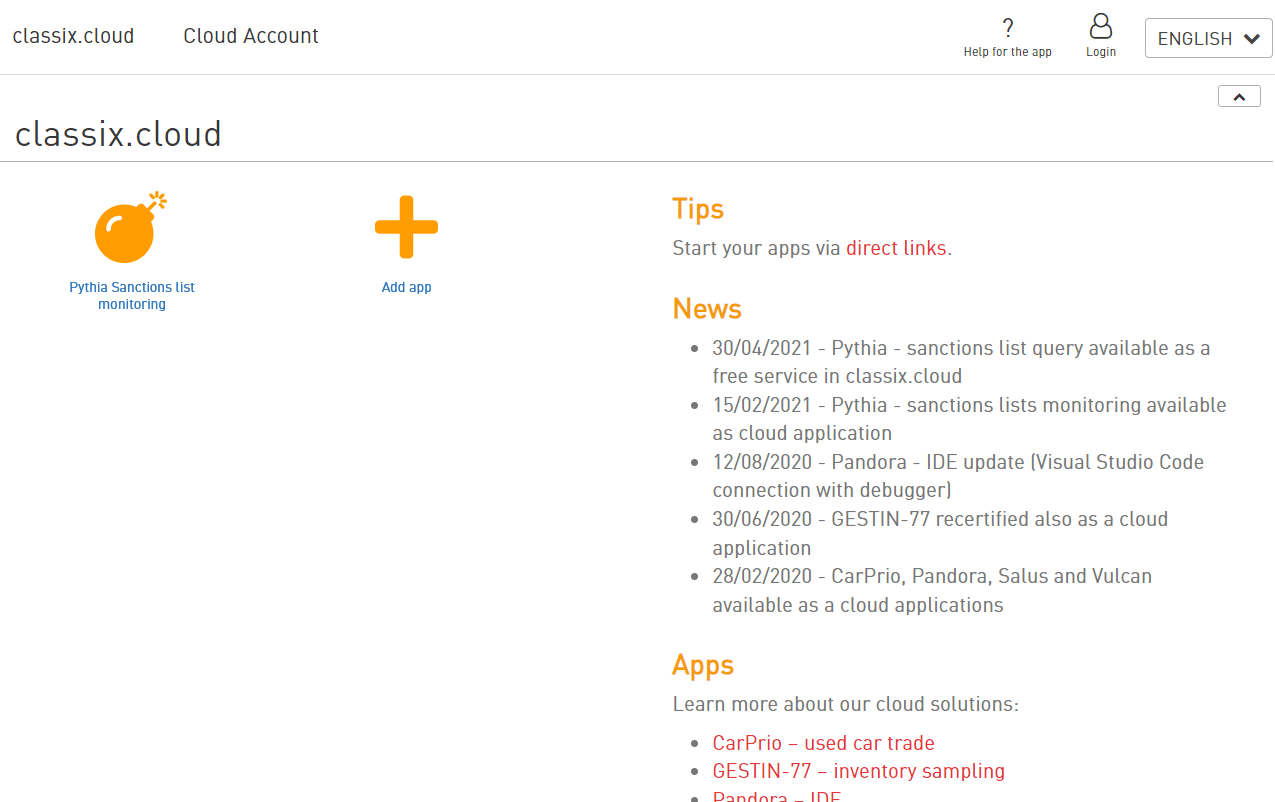The height and width of the screenshot is (802, 1275).
Task: Follow the red direct links hyperlink
Action: point(896,248)
